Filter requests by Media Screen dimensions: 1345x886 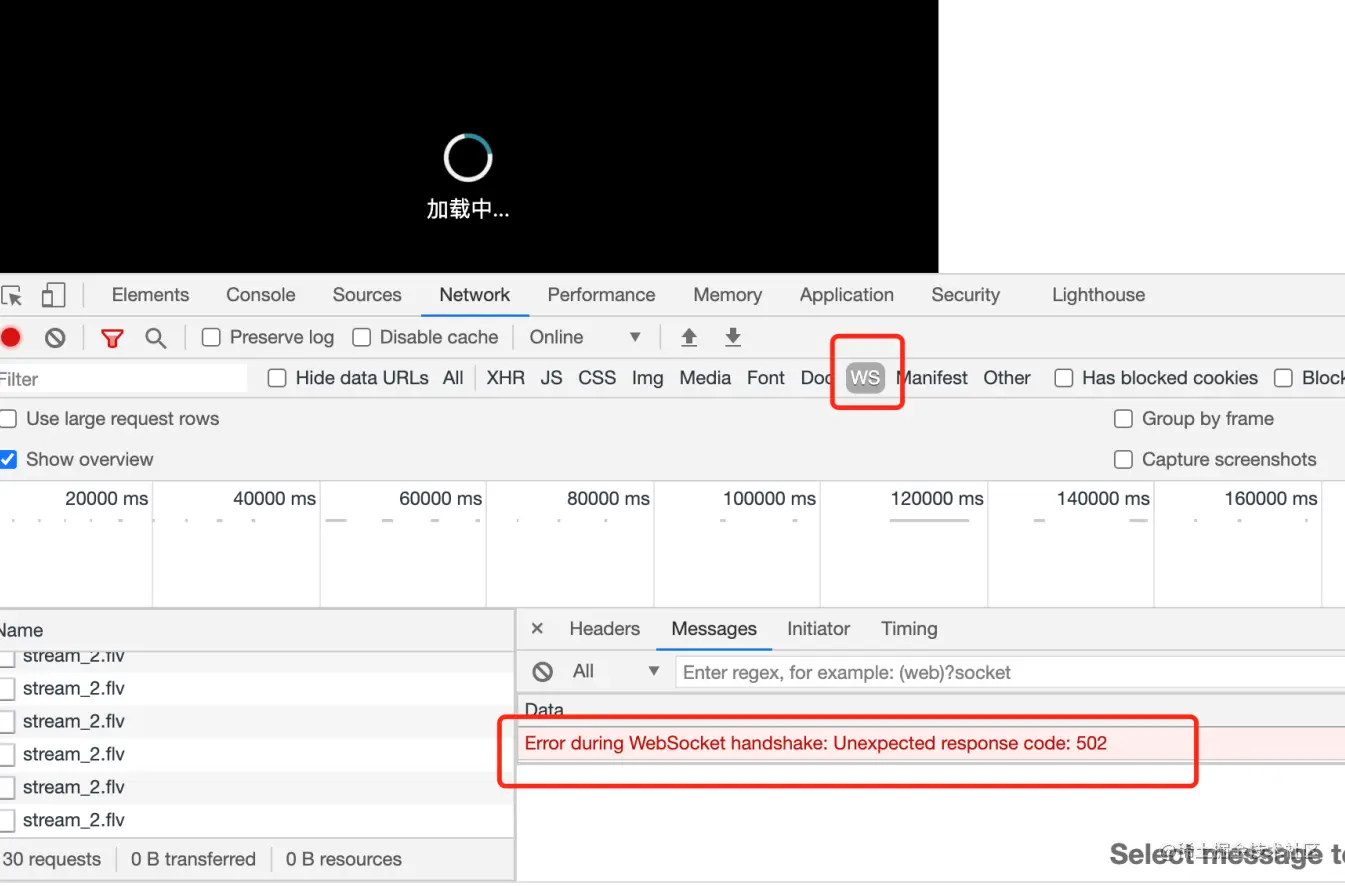tap(705, 378)
